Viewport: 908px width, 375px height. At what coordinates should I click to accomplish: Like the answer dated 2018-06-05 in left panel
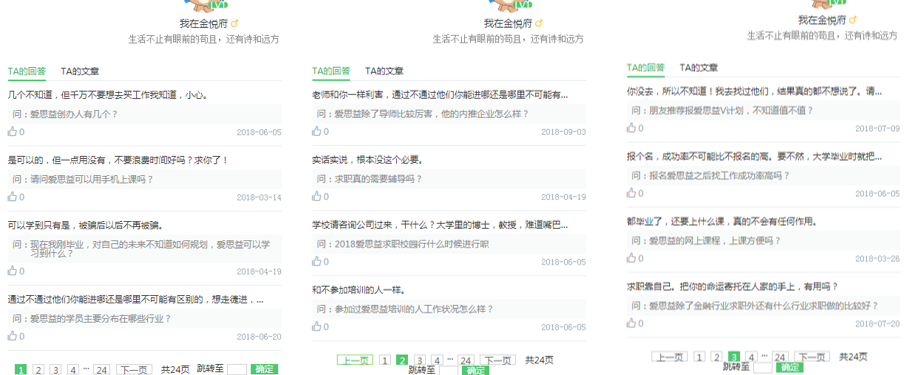tap(12, 131)
